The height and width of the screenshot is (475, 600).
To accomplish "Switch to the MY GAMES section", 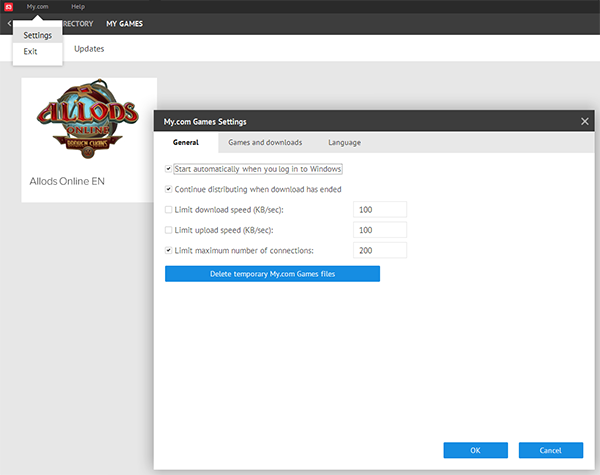I will tap(124, 24).
